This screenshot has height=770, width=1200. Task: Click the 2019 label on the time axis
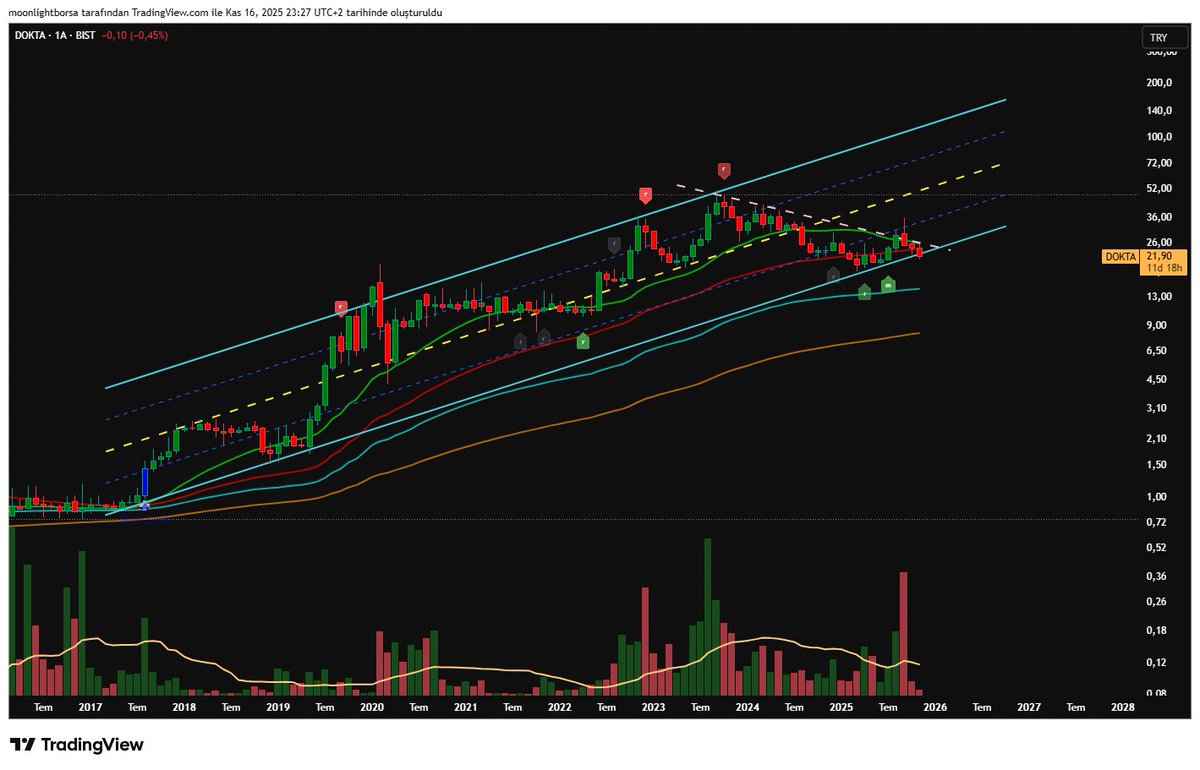click(x=278, y=706)
